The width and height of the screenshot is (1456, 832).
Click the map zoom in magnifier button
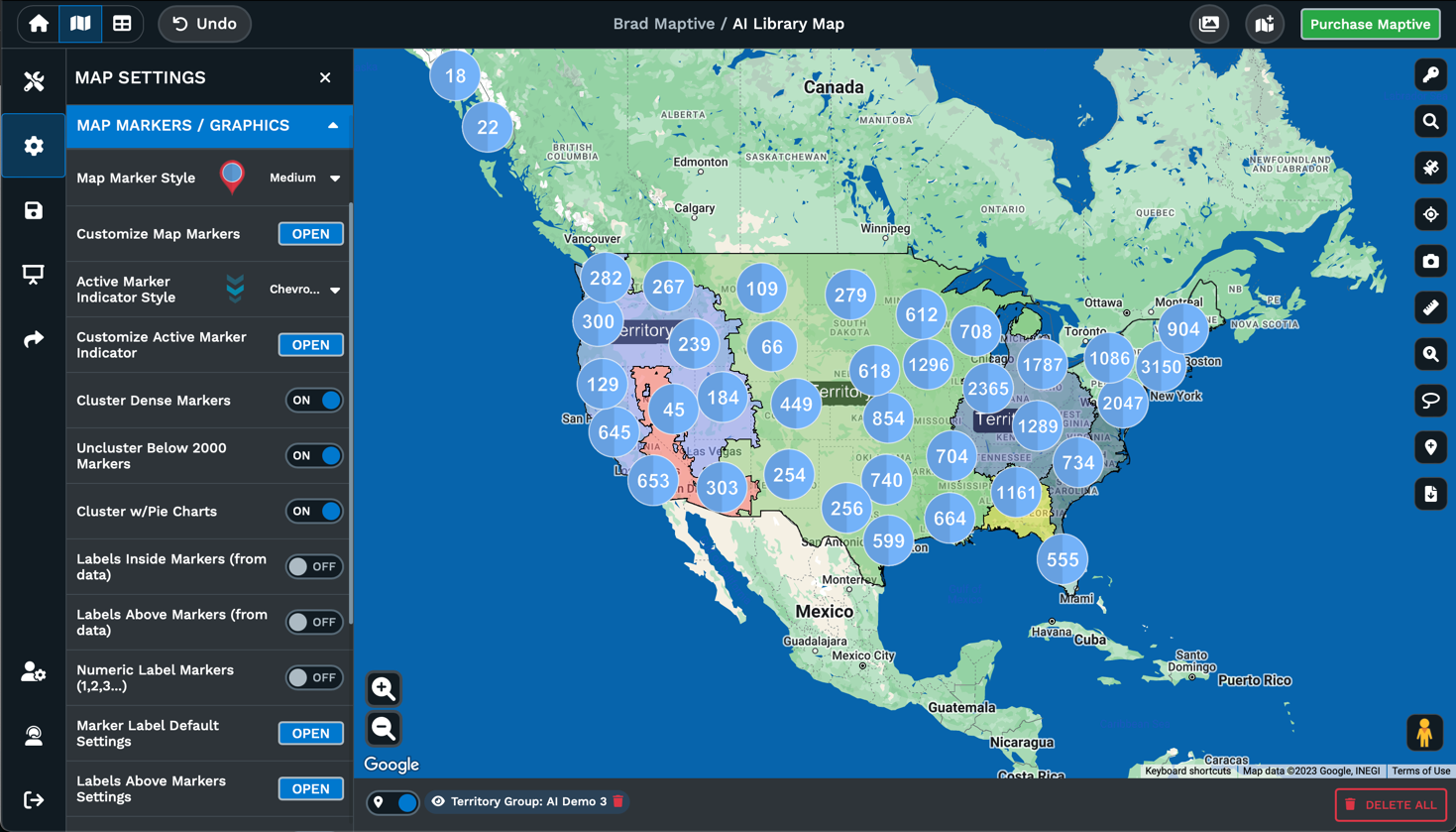384,688
